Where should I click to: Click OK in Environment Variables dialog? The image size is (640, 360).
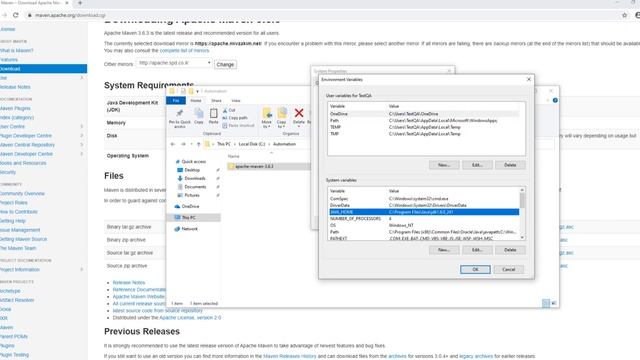click(475, 269)
